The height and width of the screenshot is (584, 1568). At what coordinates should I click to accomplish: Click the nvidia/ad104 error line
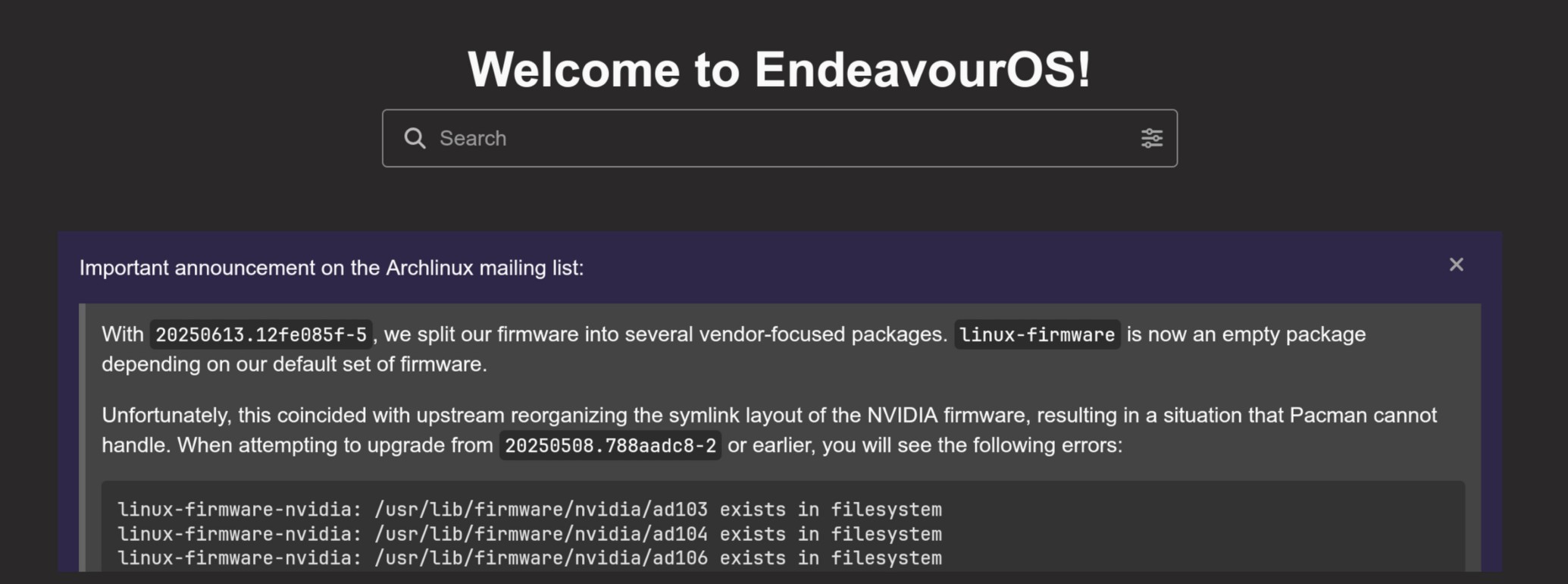click(x=529, y=534)
